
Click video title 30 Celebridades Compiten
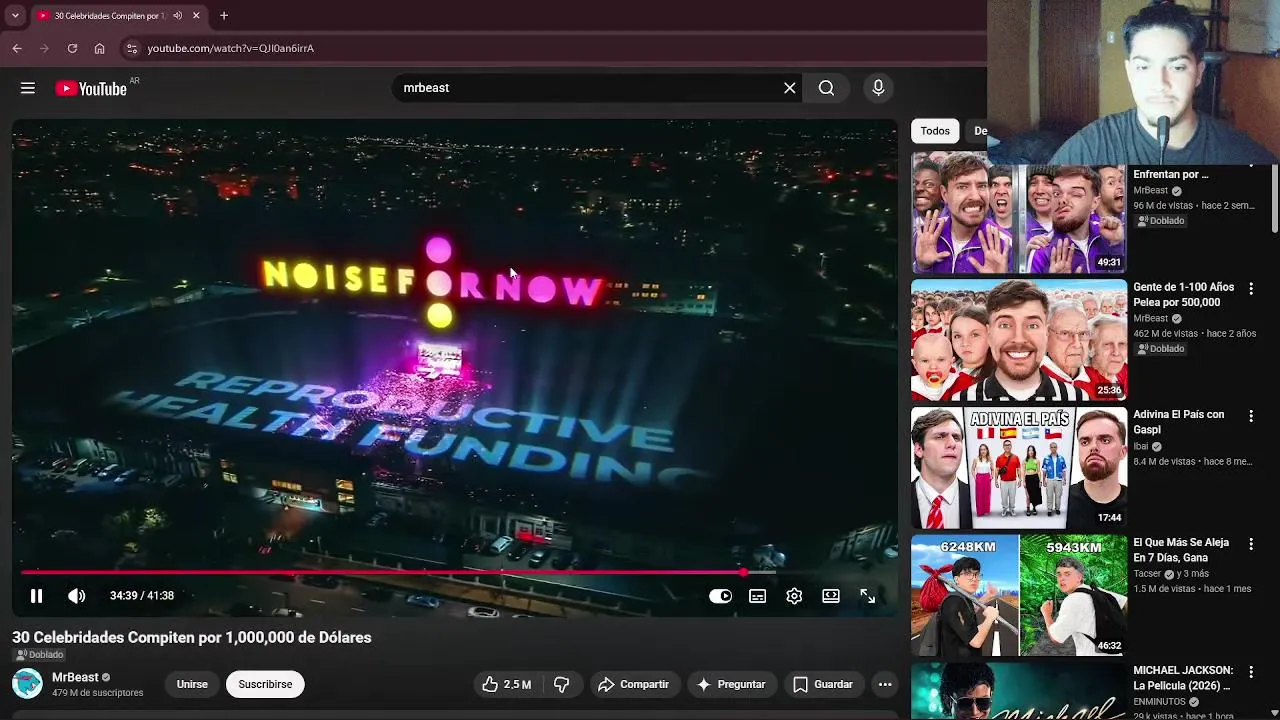tap(192, 637)
